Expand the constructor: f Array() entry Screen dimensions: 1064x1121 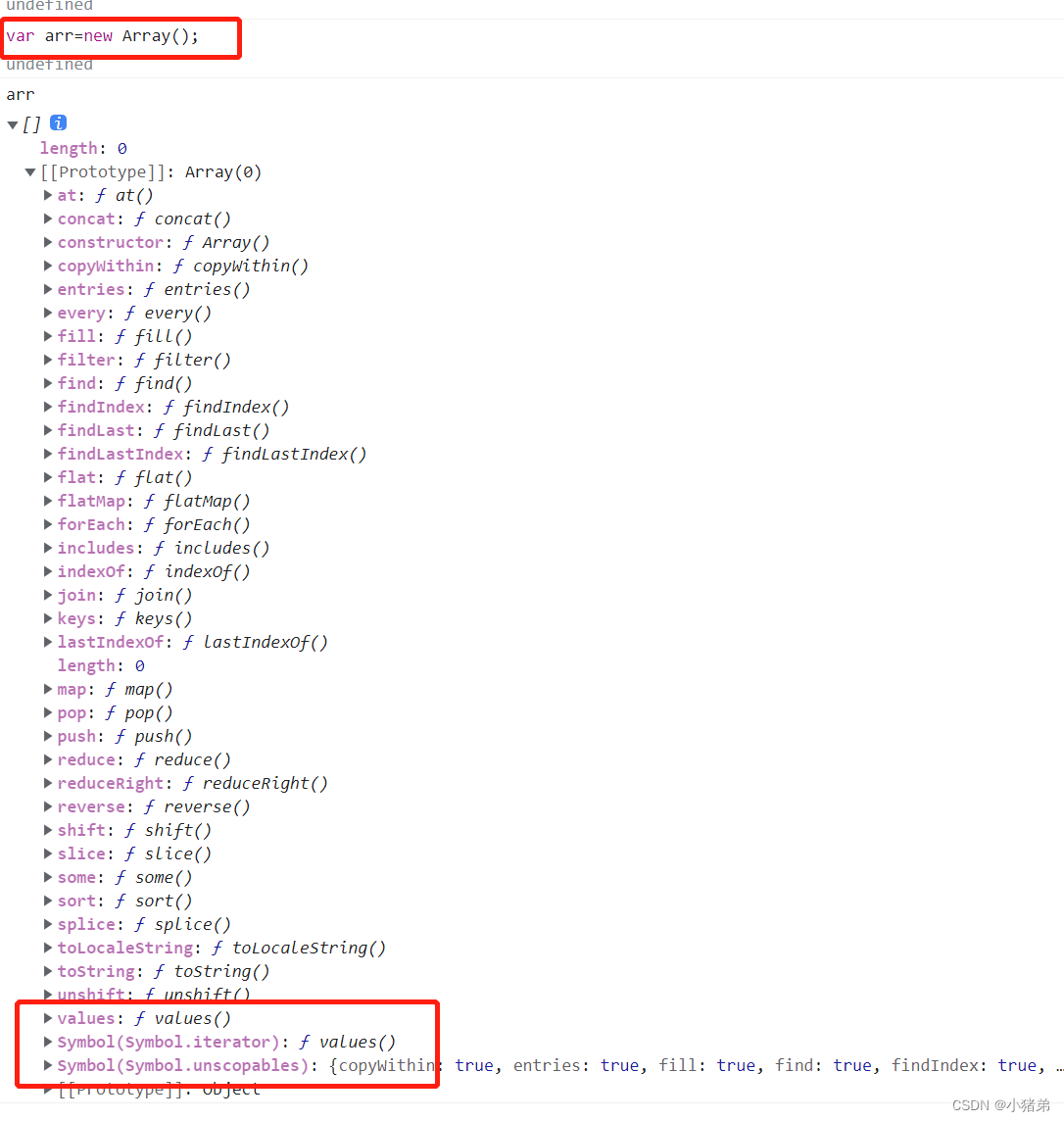click(47, 242)
